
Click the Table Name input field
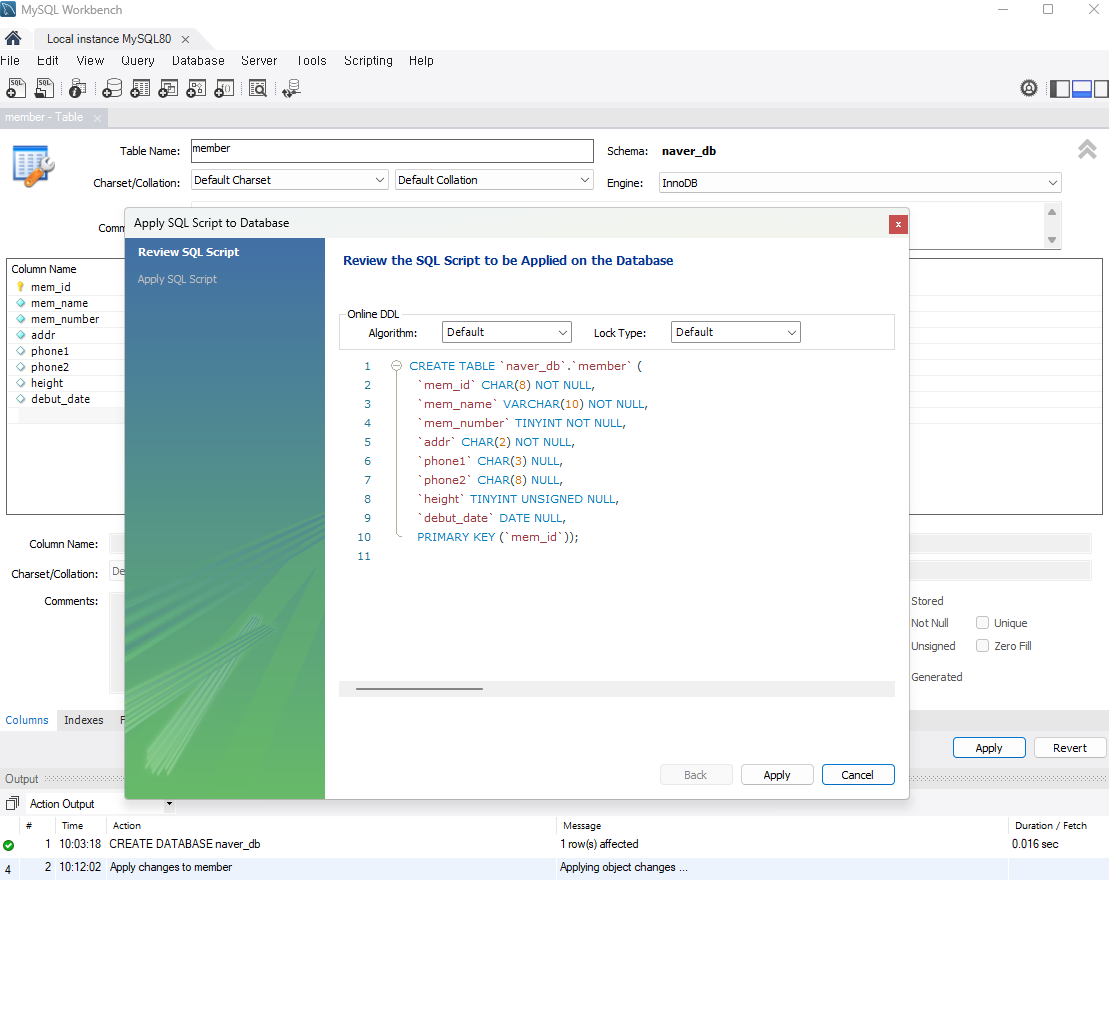click(x=392, y=151)
